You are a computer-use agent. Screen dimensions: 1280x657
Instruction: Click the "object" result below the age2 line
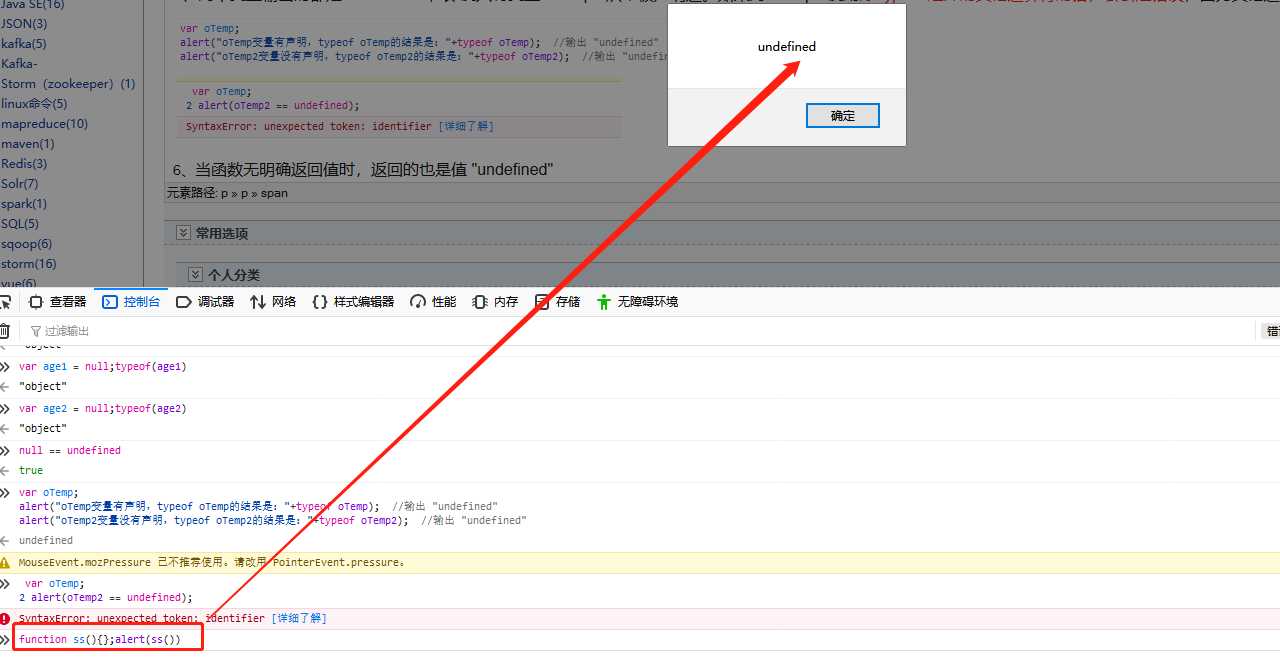43,429
